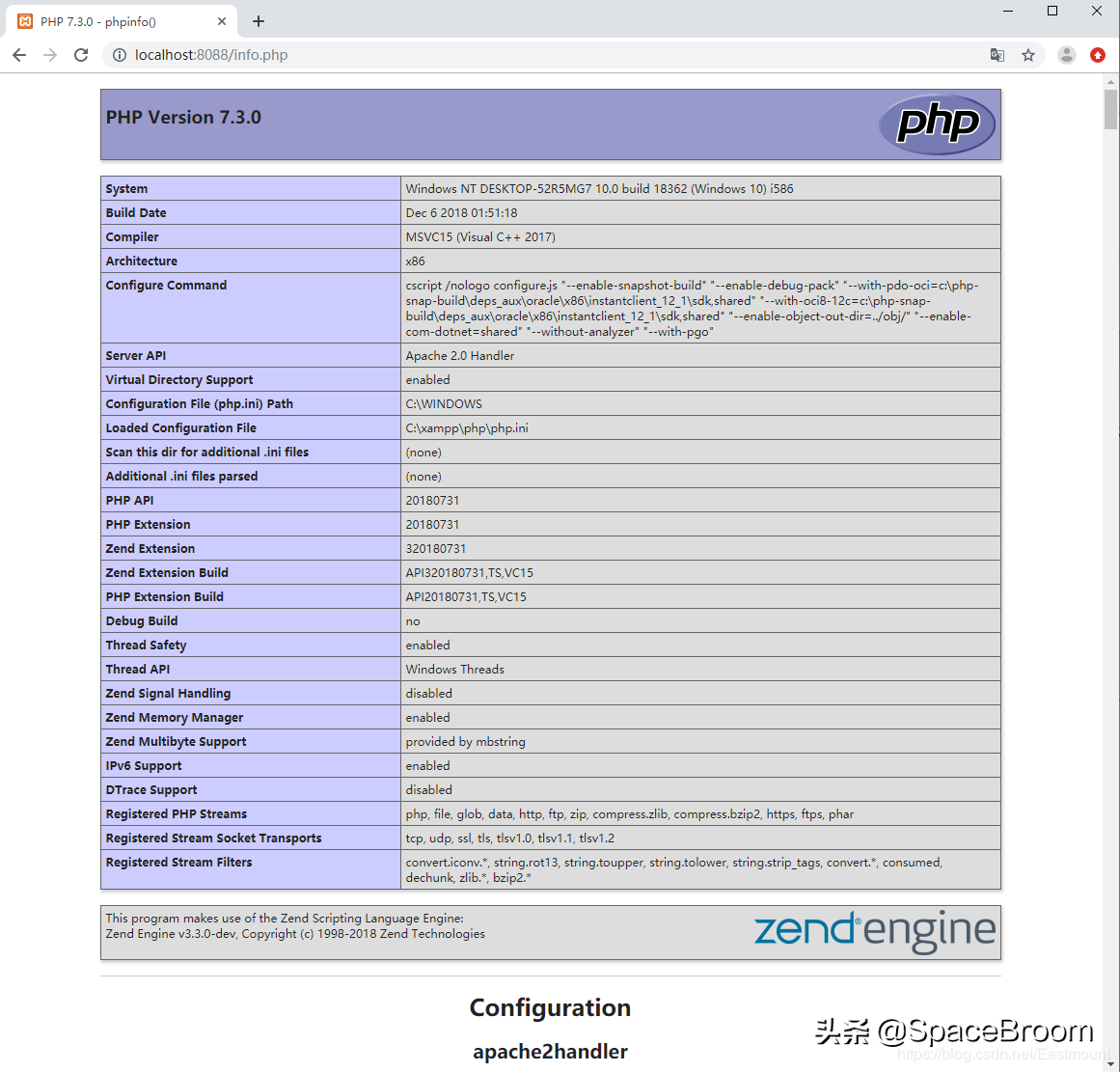Click the reload page icon

point(81,55)
